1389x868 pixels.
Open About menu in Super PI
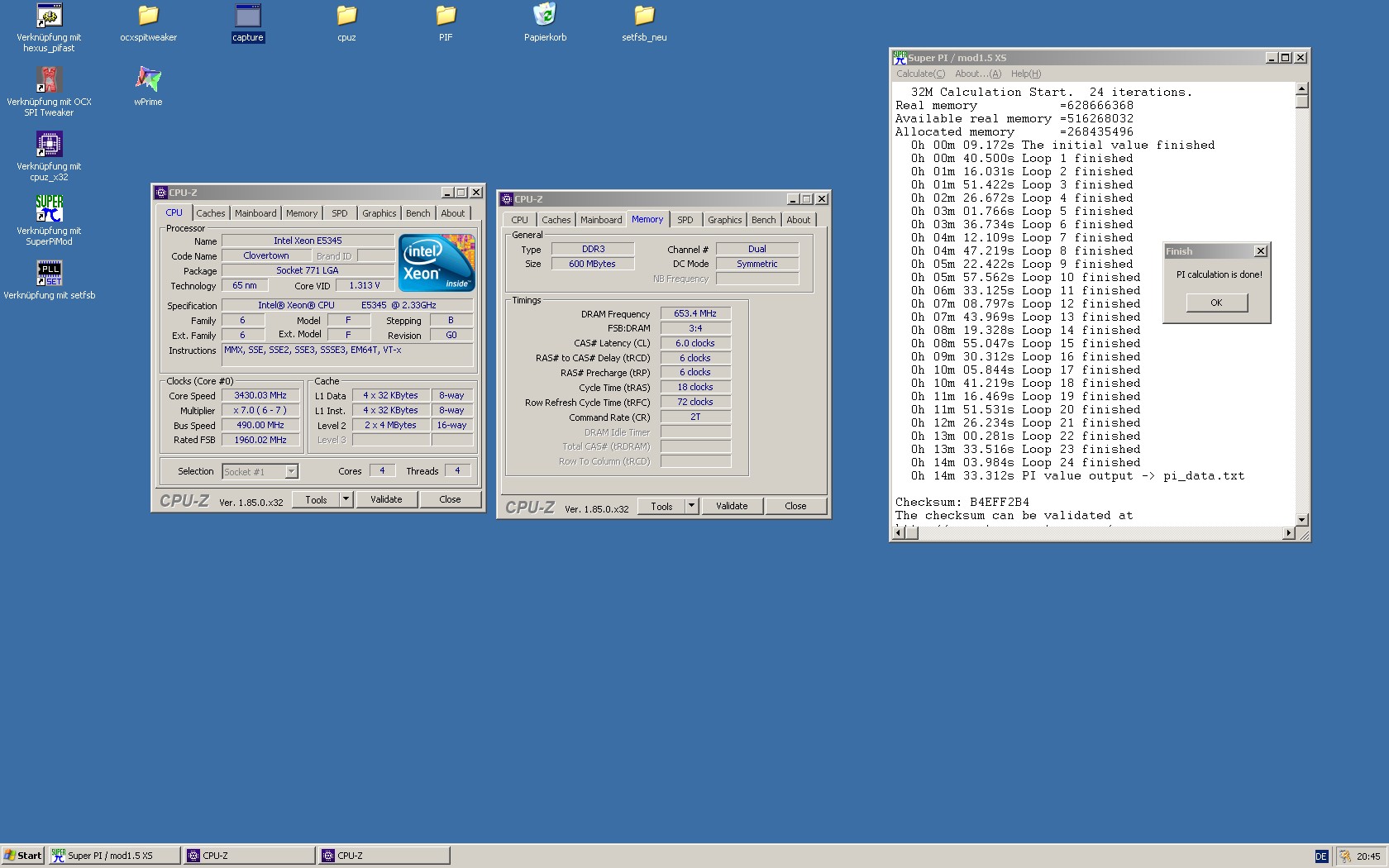pos(978,74)
